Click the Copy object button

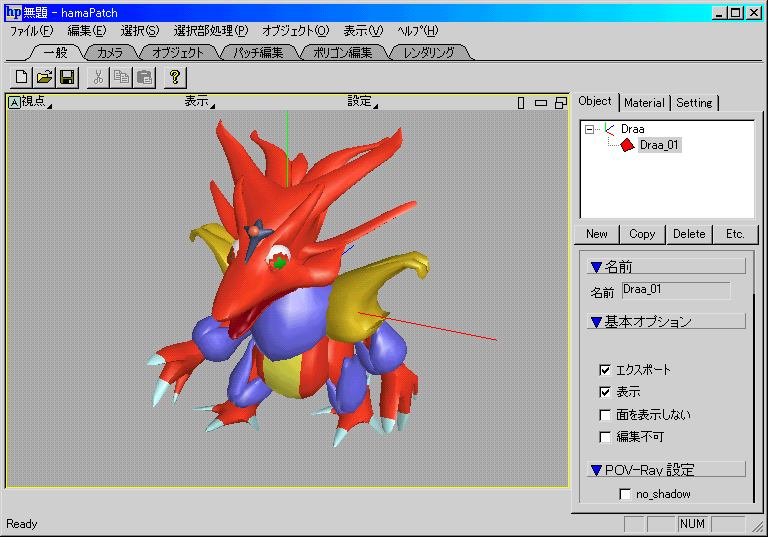(642, 234)
